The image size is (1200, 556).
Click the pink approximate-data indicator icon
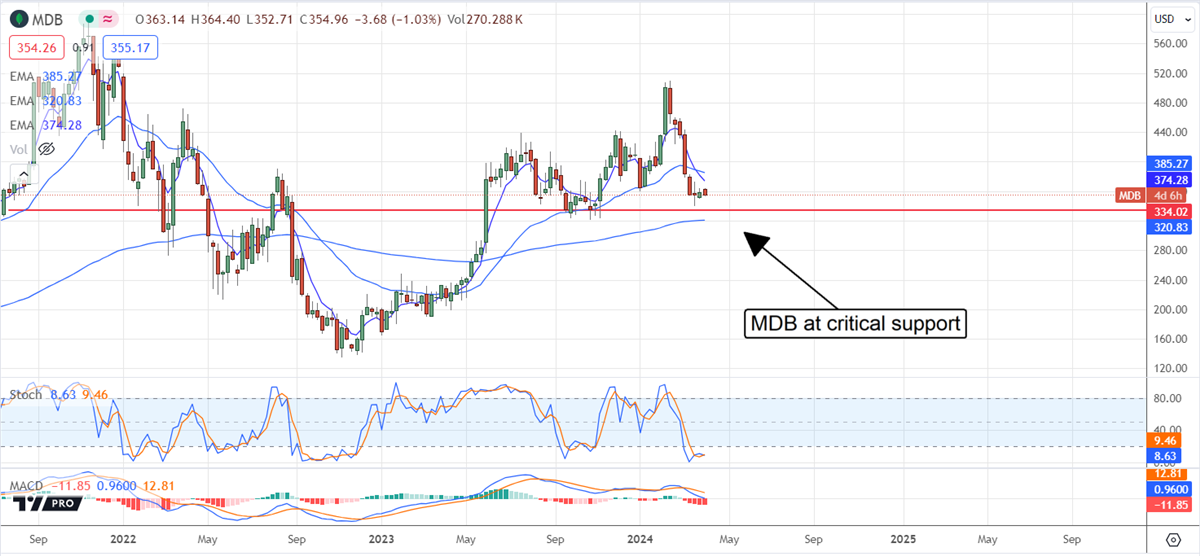click(x=108, y=19)
